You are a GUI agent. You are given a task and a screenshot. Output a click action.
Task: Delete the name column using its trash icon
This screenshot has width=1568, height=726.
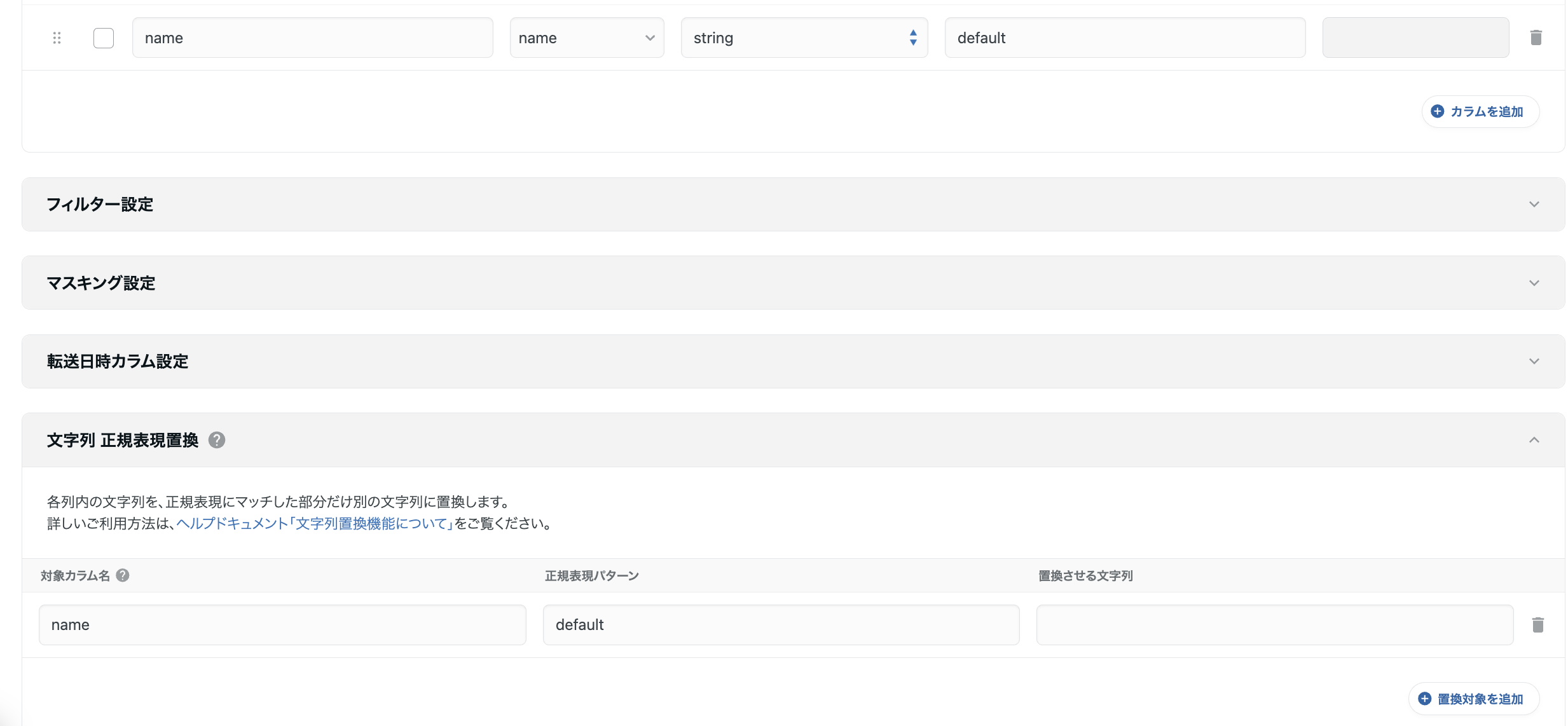tap(1537, 38)
